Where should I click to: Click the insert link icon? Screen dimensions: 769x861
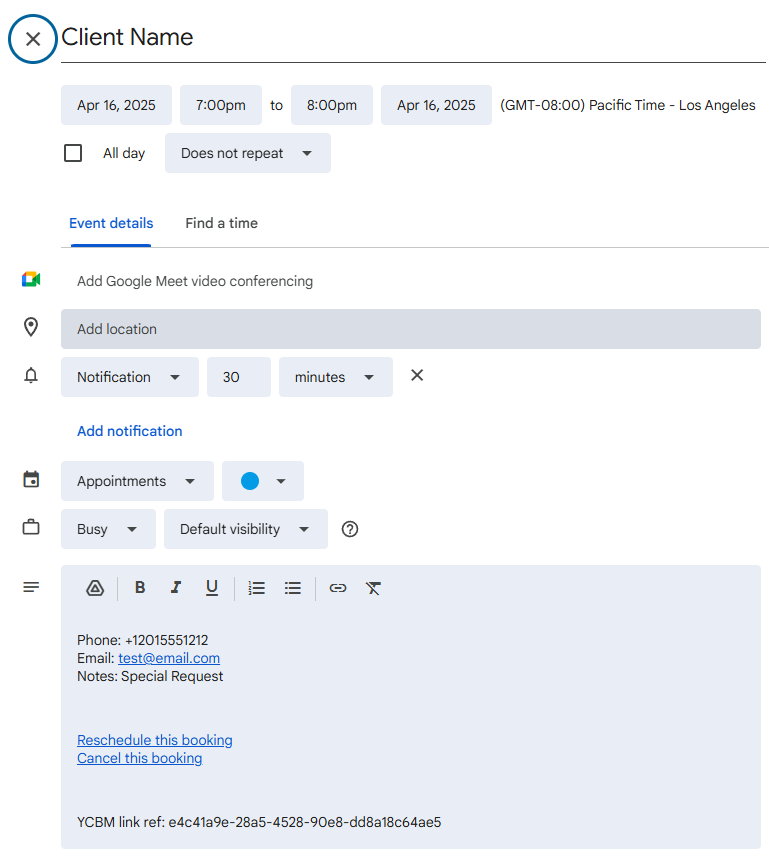[338, 588]
